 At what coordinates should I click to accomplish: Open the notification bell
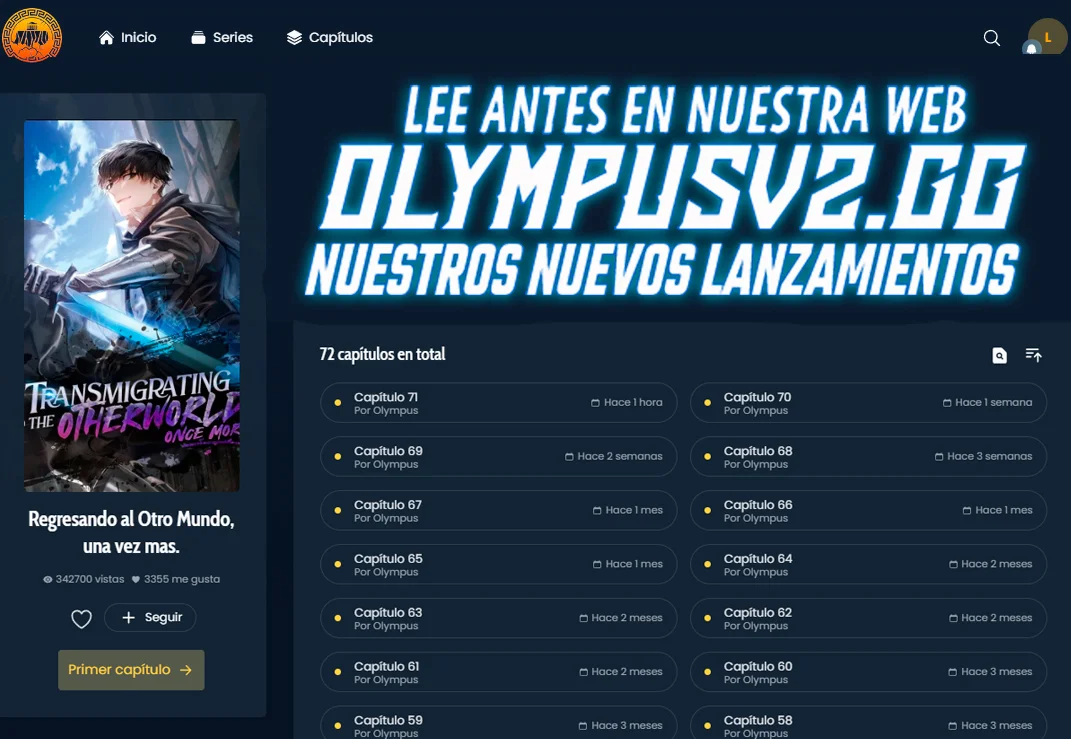click(x=1031, y=48)
